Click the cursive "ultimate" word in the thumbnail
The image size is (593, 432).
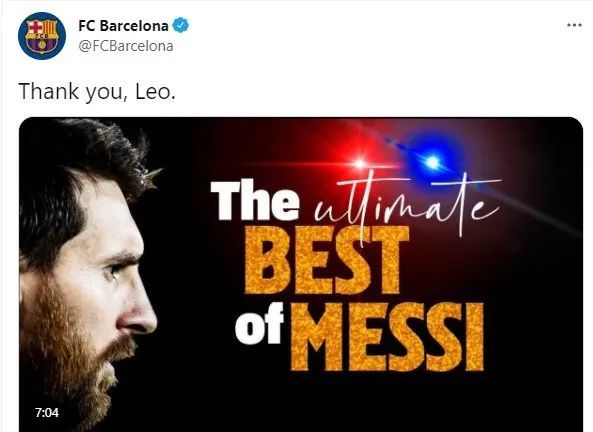click(408, 206)
